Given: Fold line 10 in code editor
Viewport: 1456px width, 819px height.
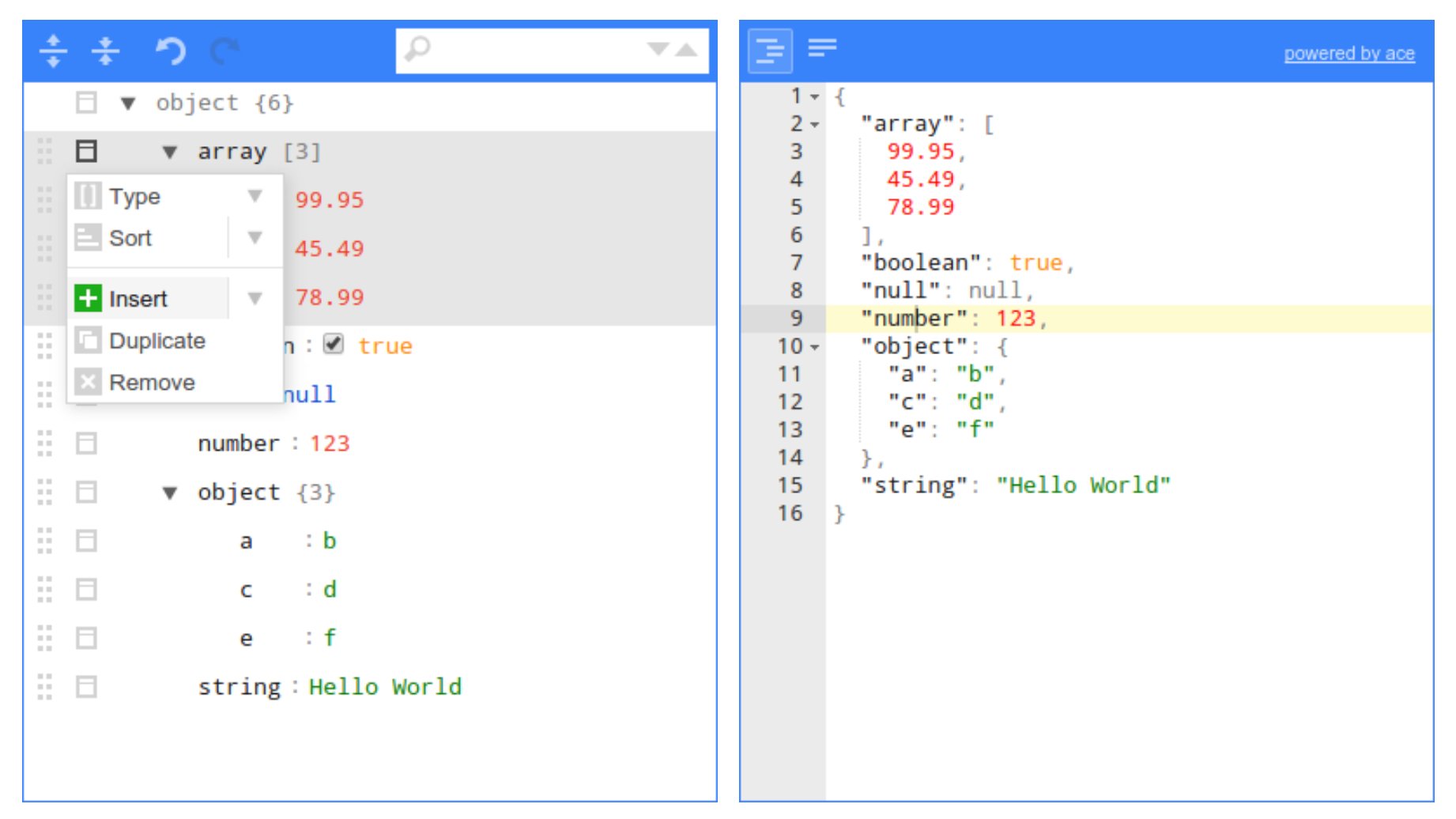Looking at the screenshot, I should click(x=815, y=347).
